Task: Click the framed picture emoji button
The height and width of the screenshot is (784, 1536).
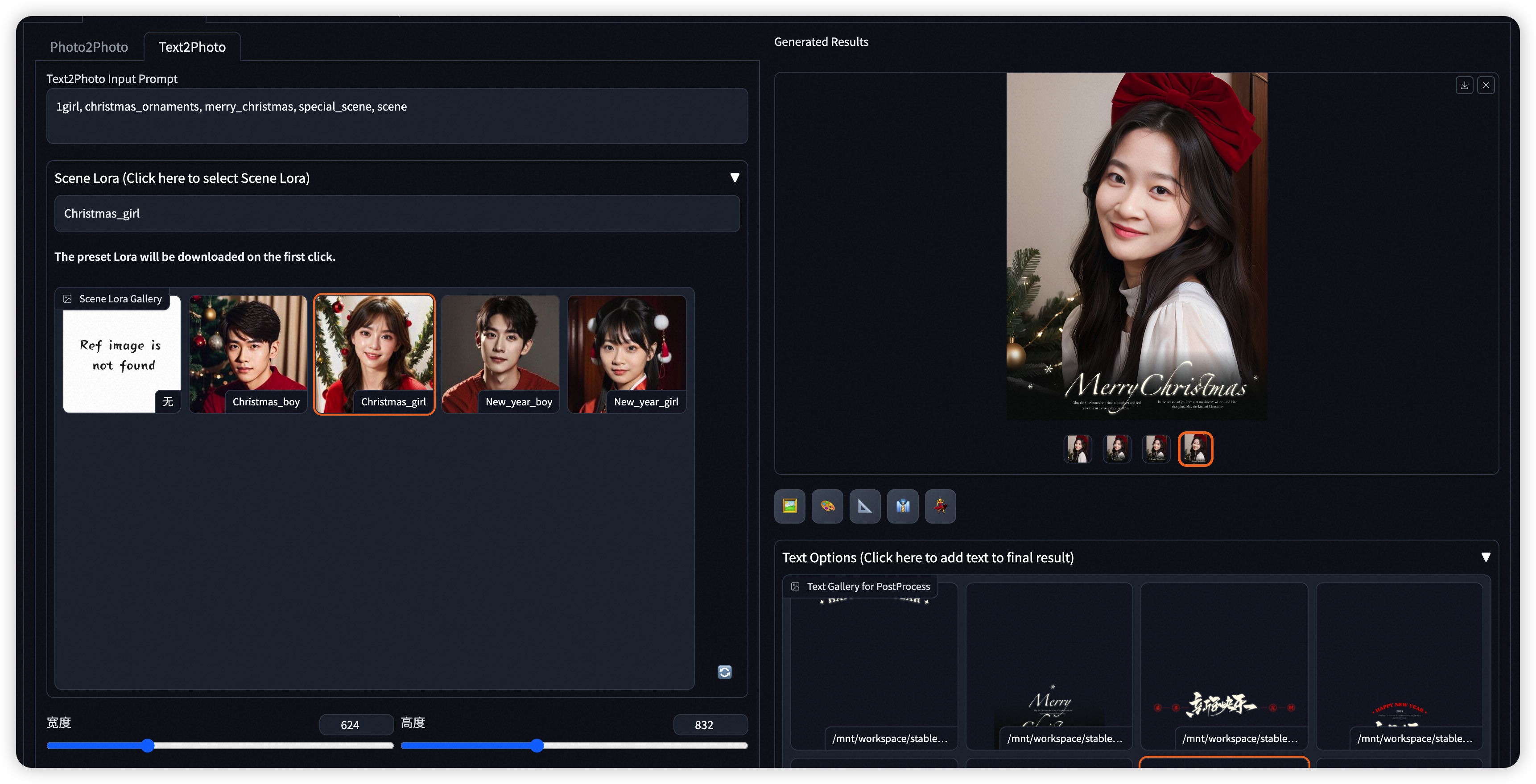Action: (789, 506)
